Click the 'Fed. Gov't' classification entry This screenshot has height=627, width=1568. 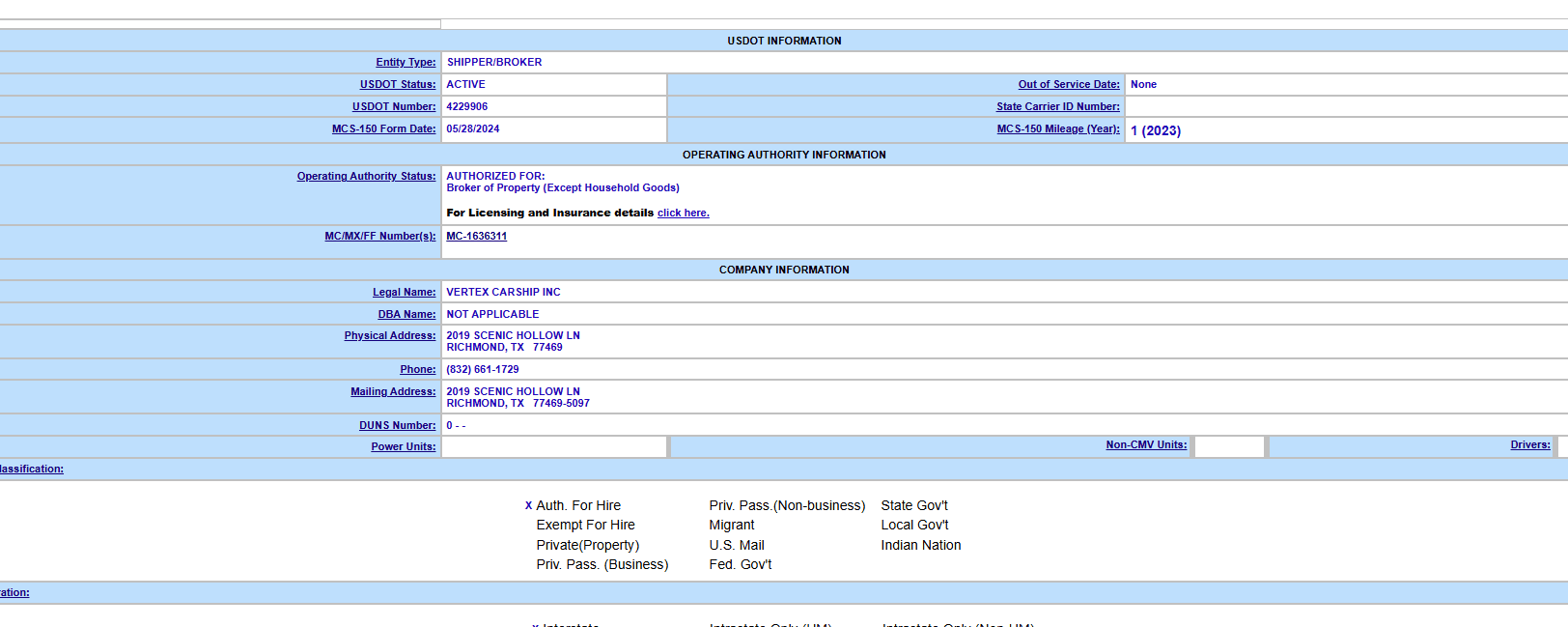pyautogui.click(x=741, y=564)
